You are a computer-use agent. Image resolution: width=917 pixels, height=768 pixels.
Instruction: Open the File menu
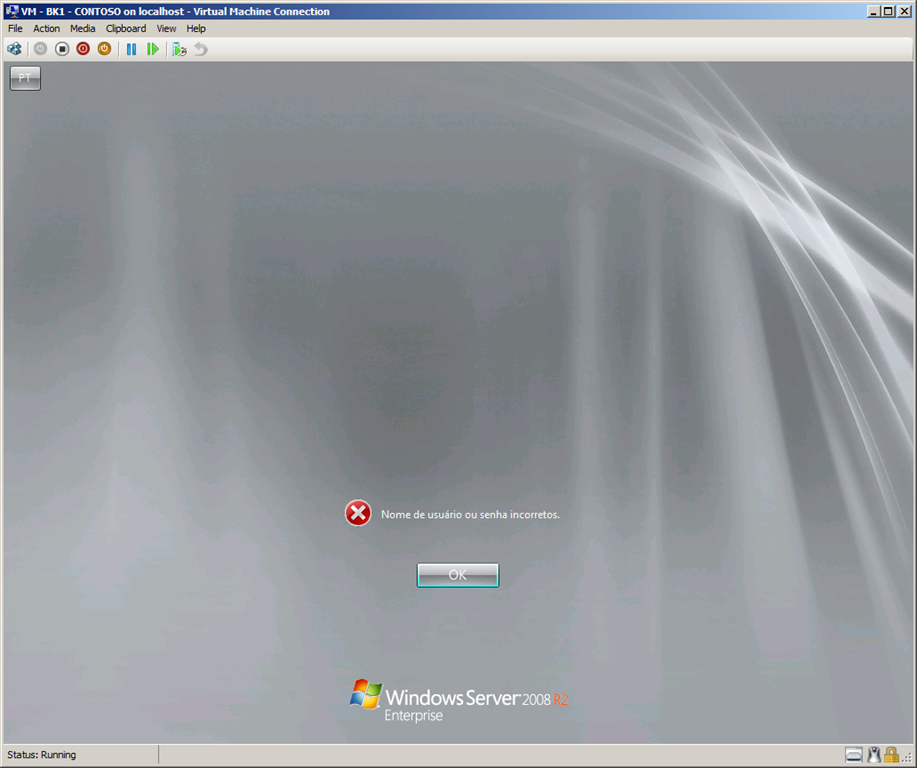tap(15, 29)
